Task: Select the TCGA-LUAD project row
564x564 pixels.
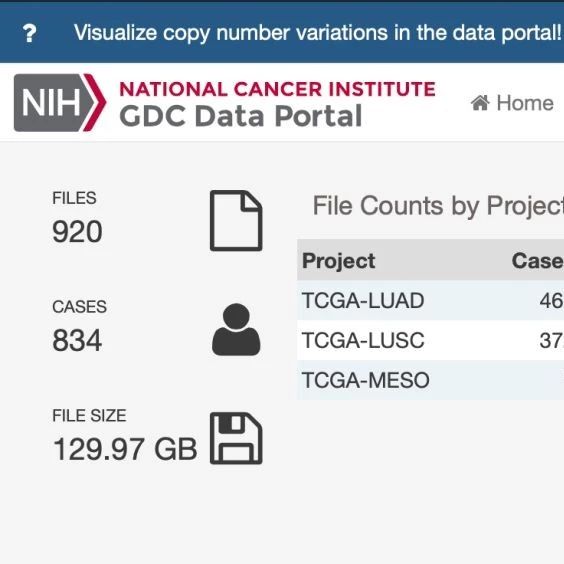Action: pyautogui.click(x=431, y=300)
